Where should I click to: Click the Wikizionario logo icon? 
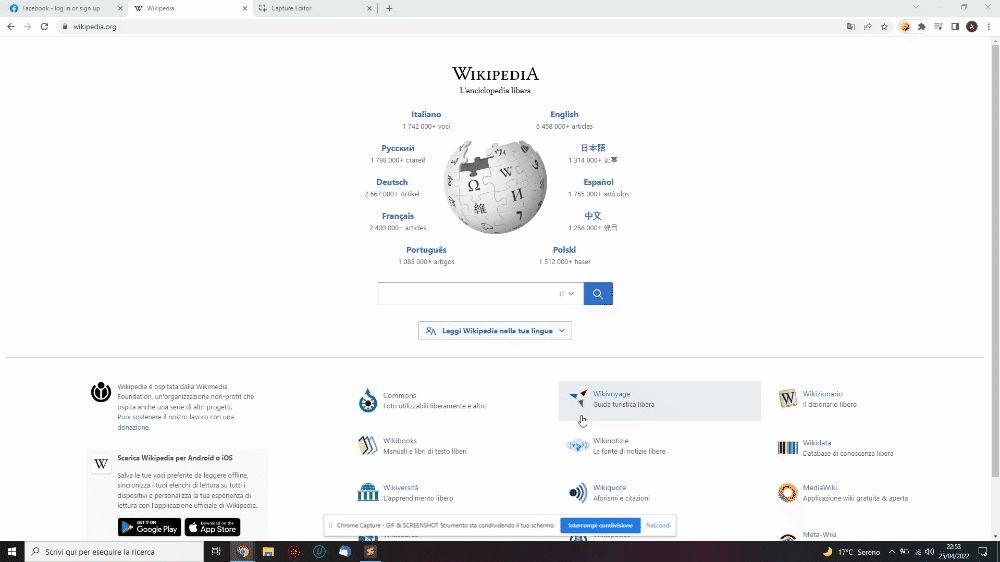point(788,399)
